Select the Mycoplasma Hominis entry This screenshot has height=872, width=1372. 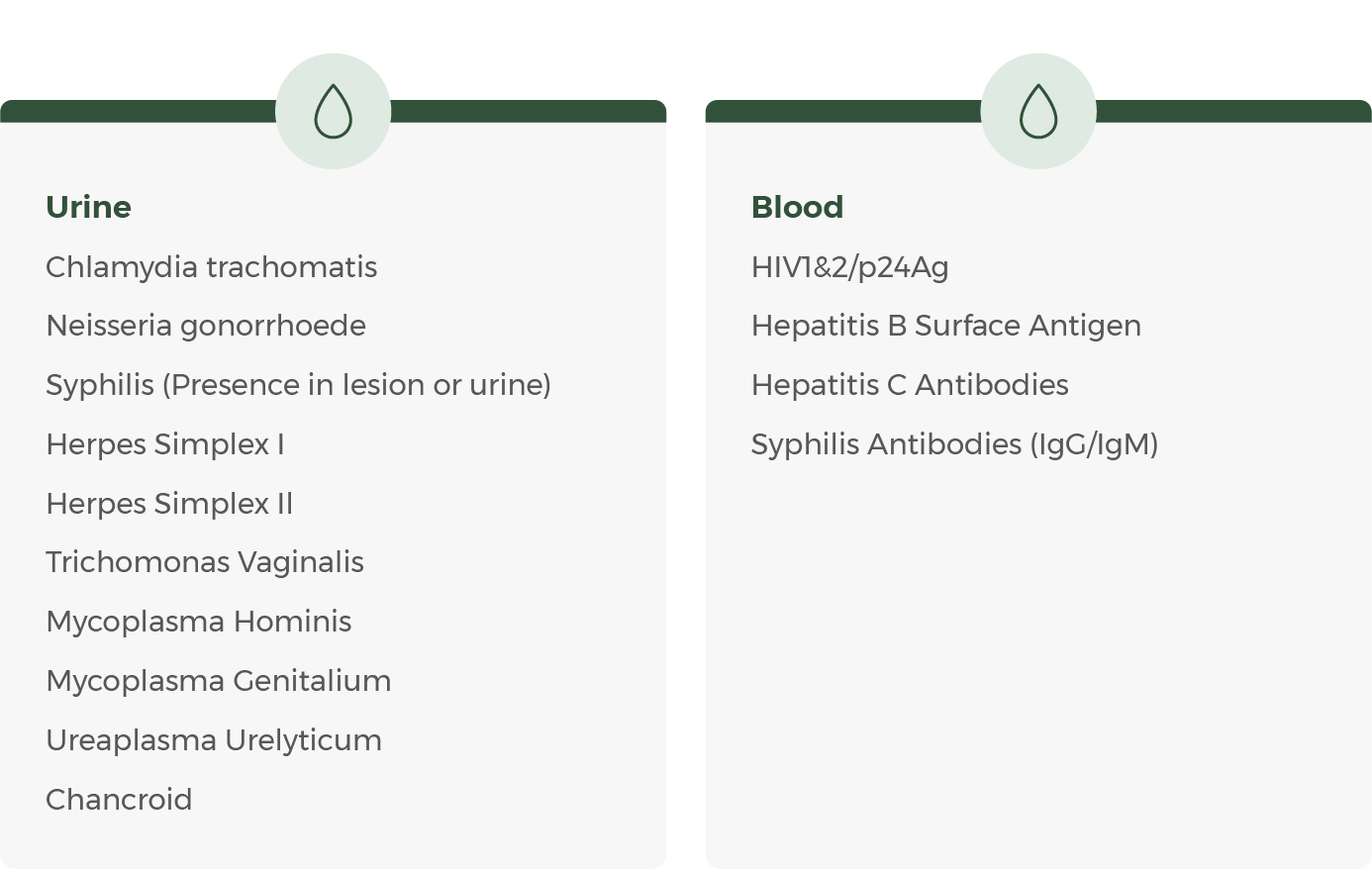coord(198,622)
